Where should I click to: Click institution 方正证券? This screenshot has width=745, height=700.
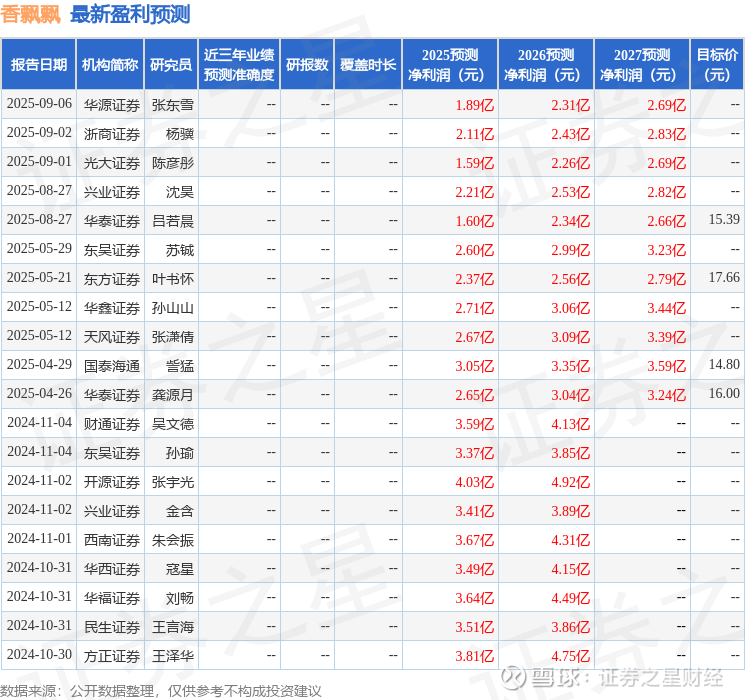(112, 656)
